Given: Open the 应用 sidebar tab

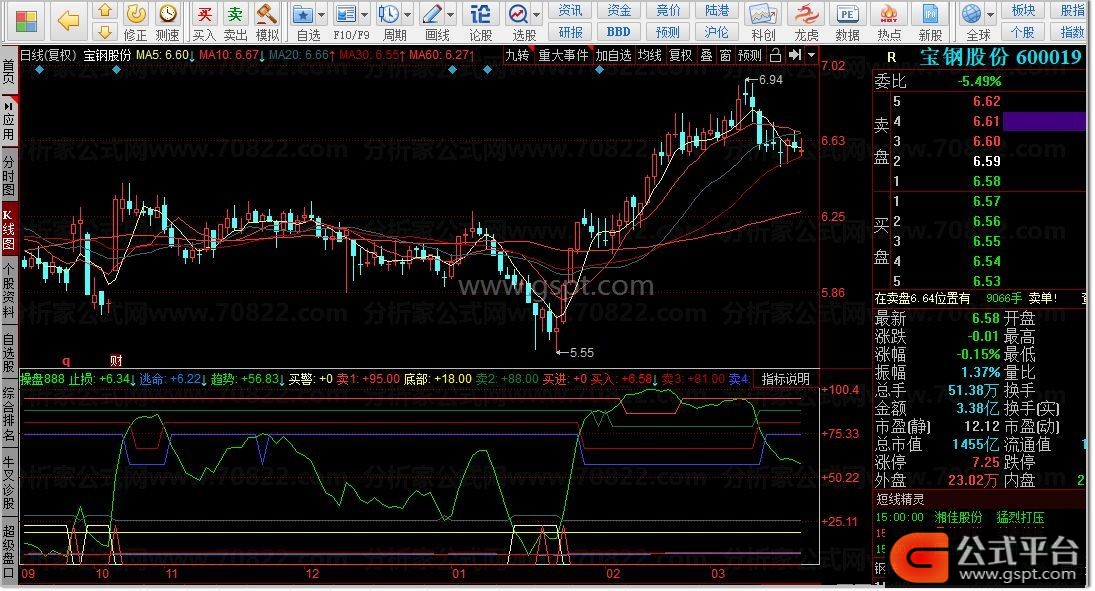Looking at the screenshot, I should (x=8, y=122).
